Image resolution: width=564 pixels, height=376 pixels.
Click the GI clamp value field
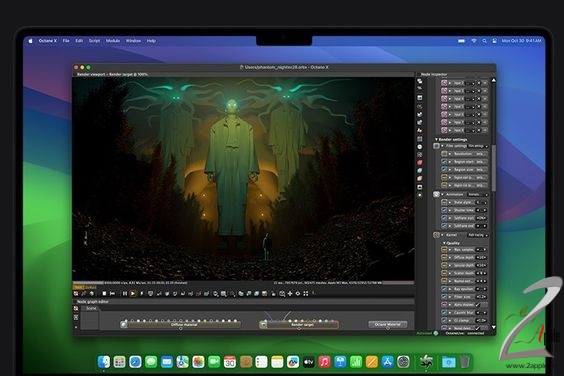[481, 320]
